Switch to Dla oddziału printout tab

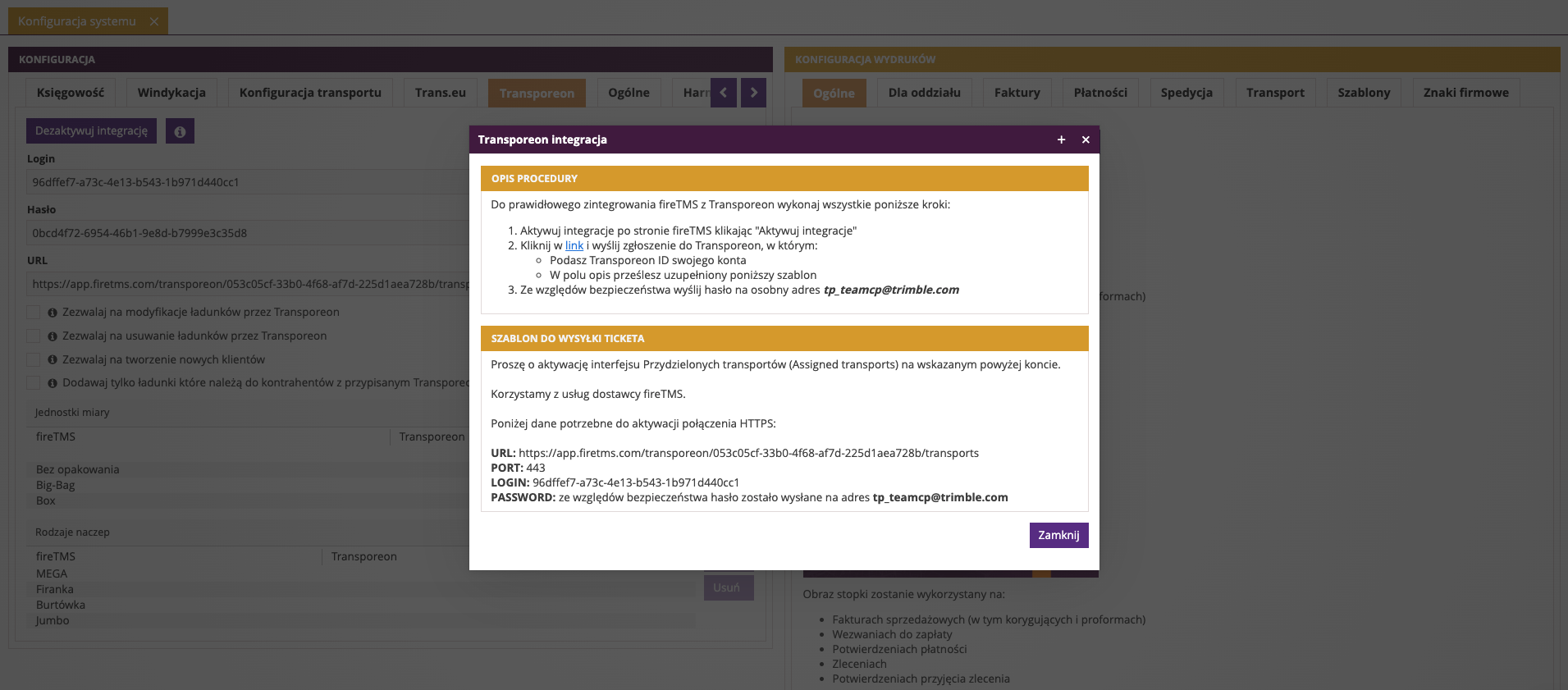pyautogui.click(x=924, y=93)
